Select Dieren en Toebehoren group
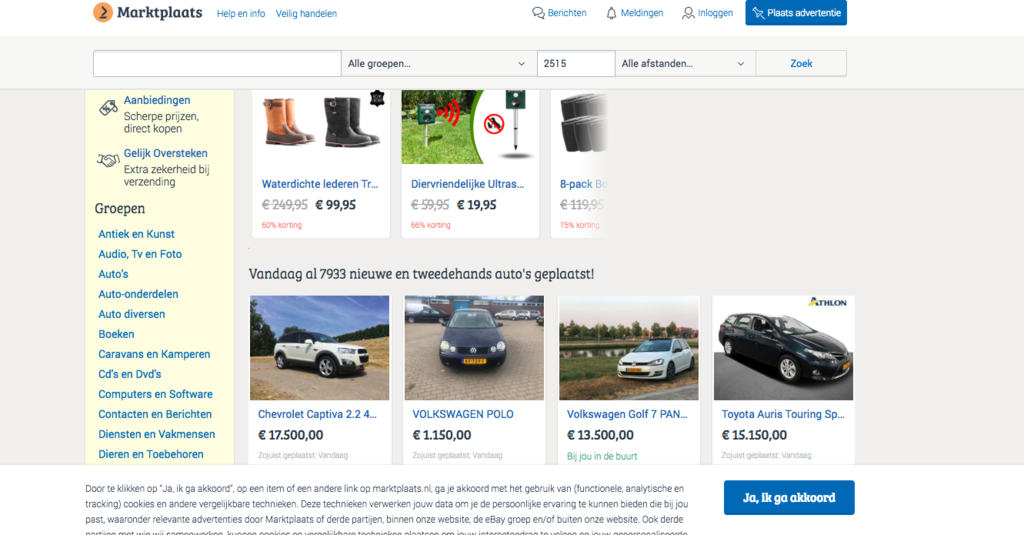This screenshot has width=1024, height=535. 151,454
